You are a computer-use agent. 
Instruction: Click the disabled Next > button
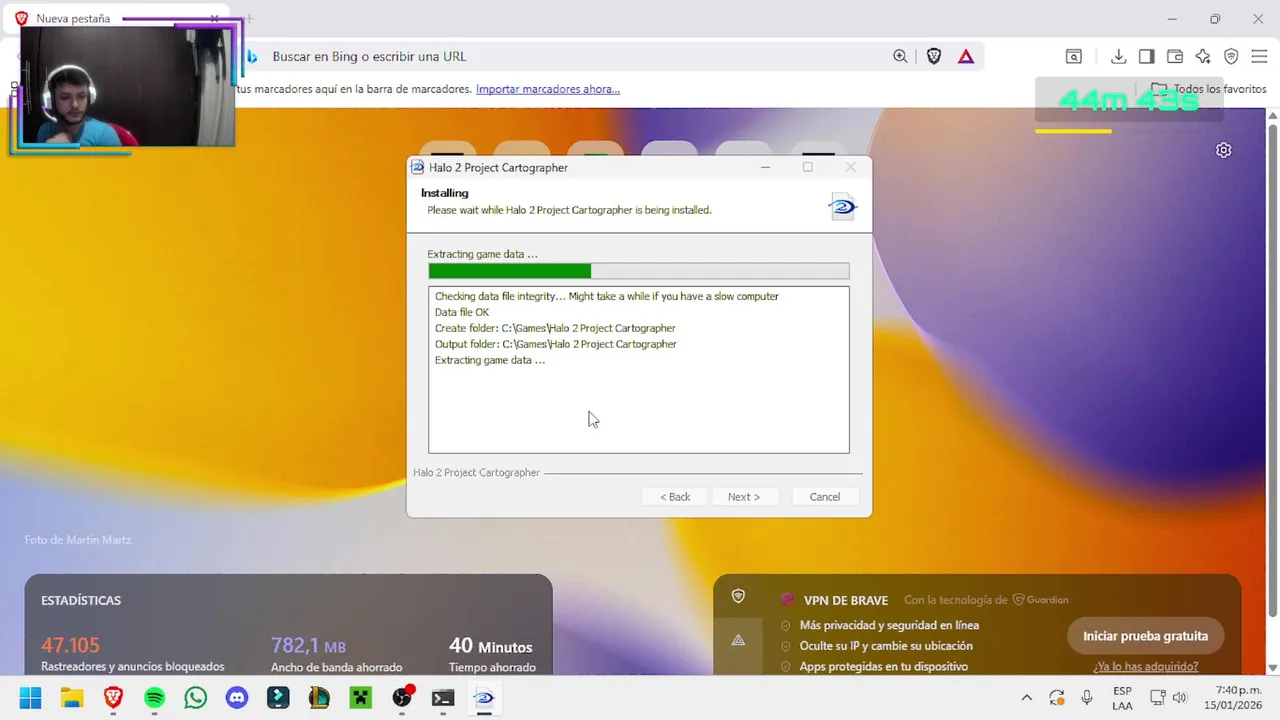743,497
